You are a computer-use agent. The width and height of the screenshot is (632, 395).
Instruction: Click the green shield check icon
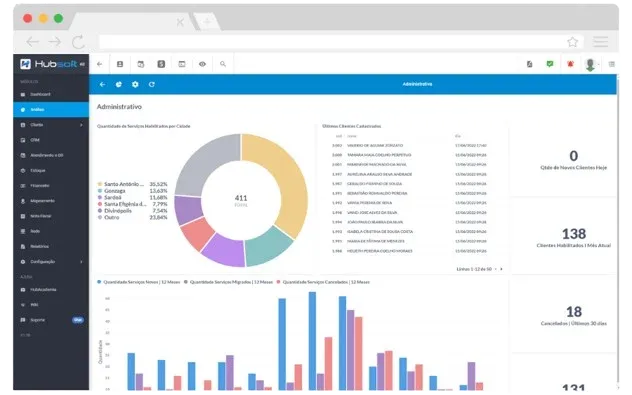(x=550, y=64)
